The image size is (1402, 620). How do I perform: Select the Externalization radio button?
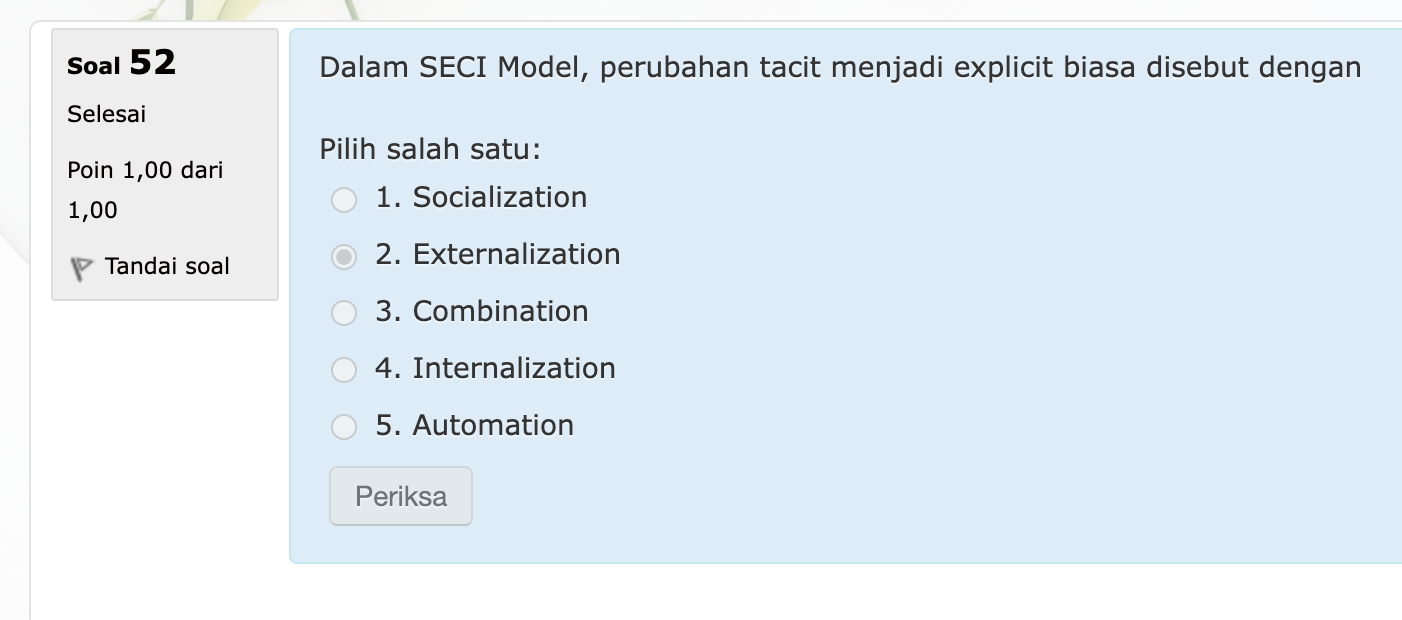tap(344, 257)
